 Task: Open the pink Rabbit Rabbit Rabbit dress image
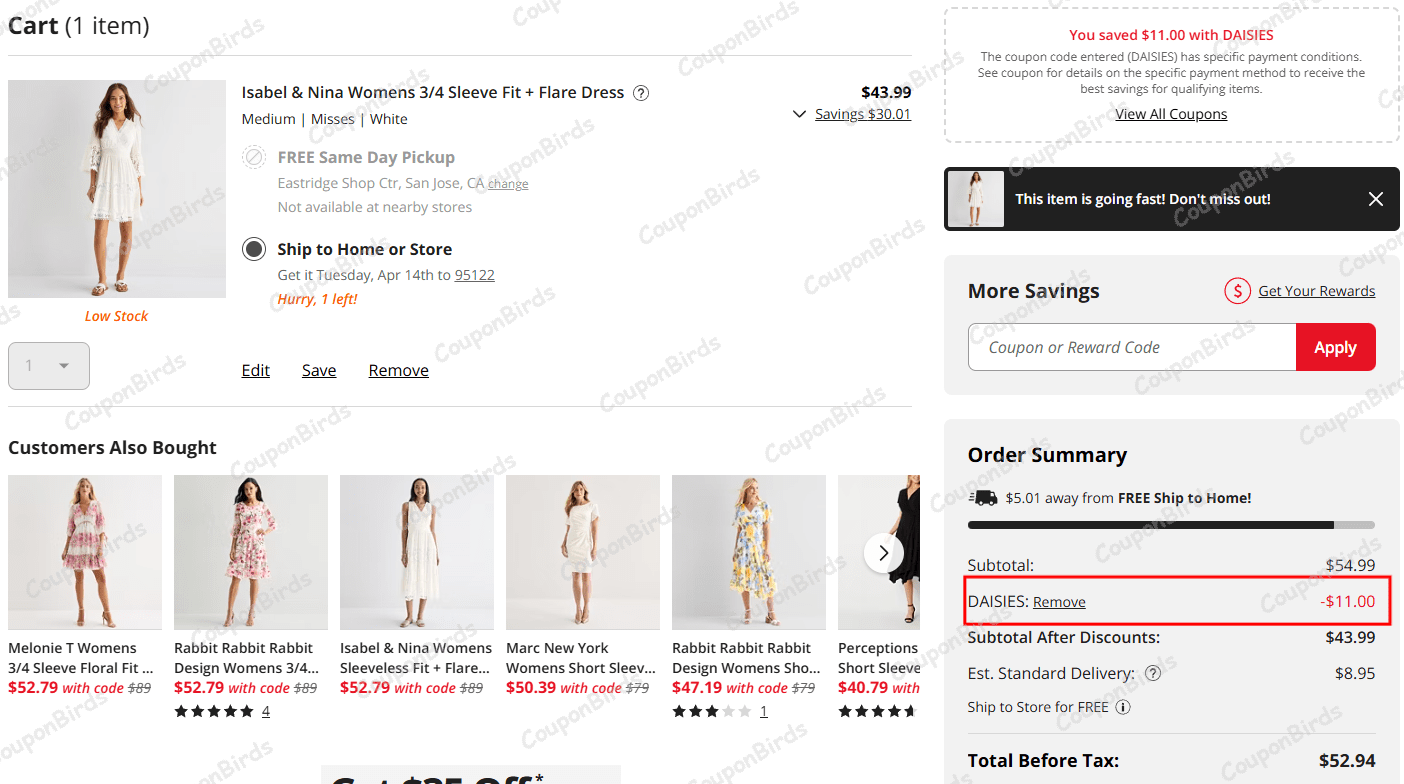tap(251, 552)
